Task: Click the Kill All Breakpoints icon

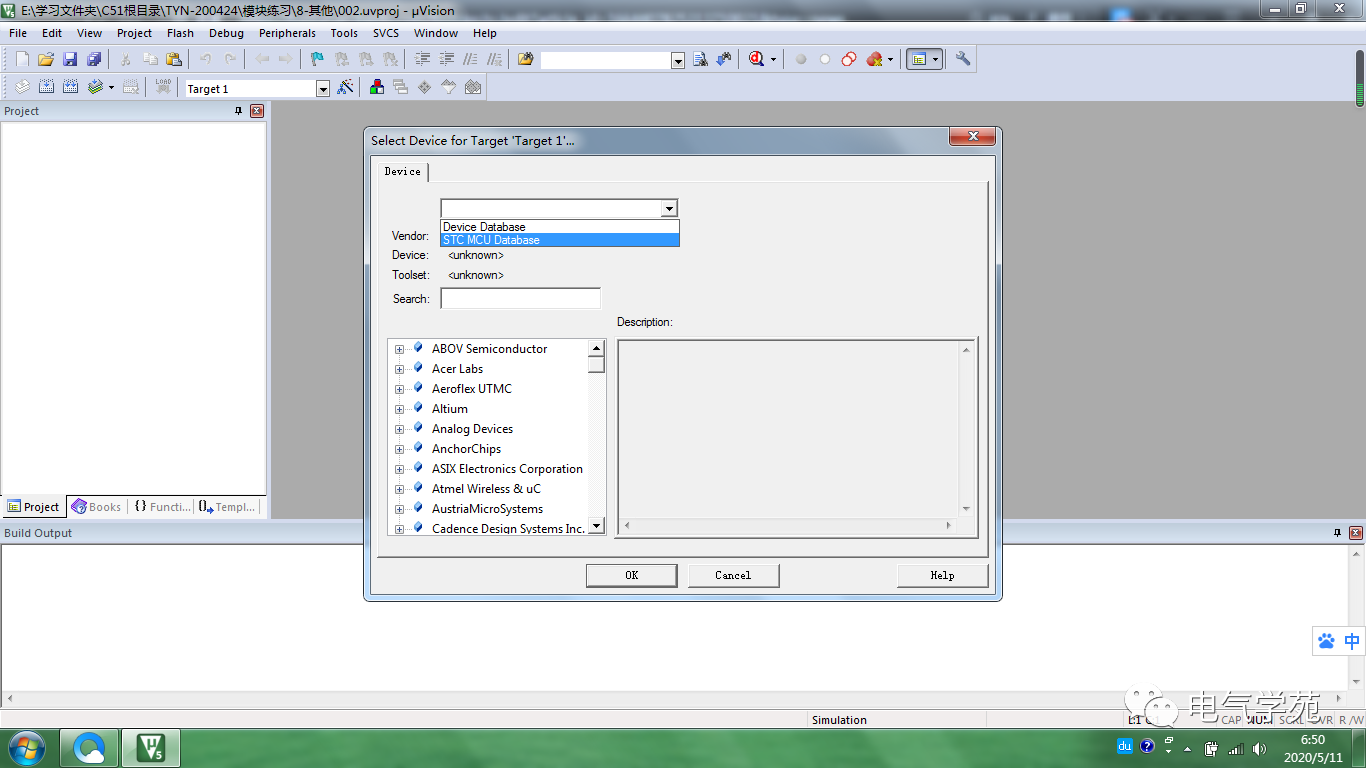Action: tap(874, 59)
